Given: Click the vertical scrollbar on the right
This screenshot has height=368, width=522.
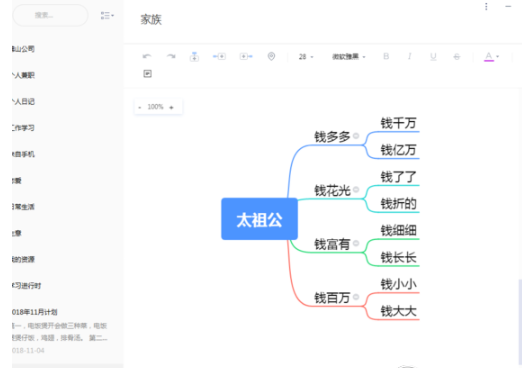Looking at the screenshot, I should click(x=520, y=322).
